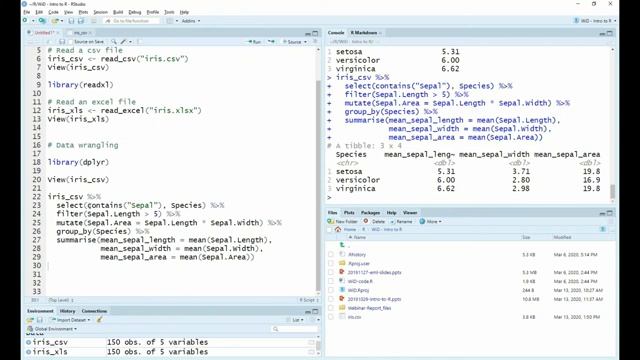Maximize the Files pane
The height and width of the screenshot is (360, 640).
[609, 213]
